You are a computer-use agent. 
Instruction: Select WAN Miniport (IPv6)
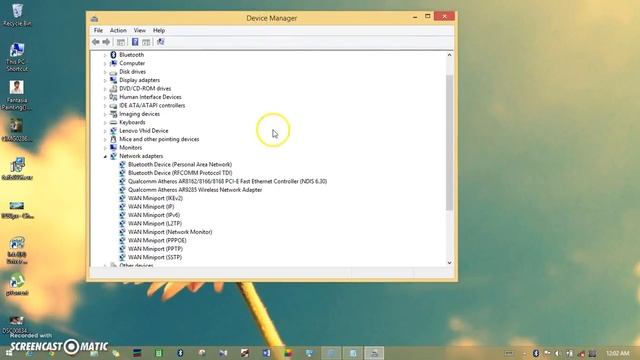(154, 215)
